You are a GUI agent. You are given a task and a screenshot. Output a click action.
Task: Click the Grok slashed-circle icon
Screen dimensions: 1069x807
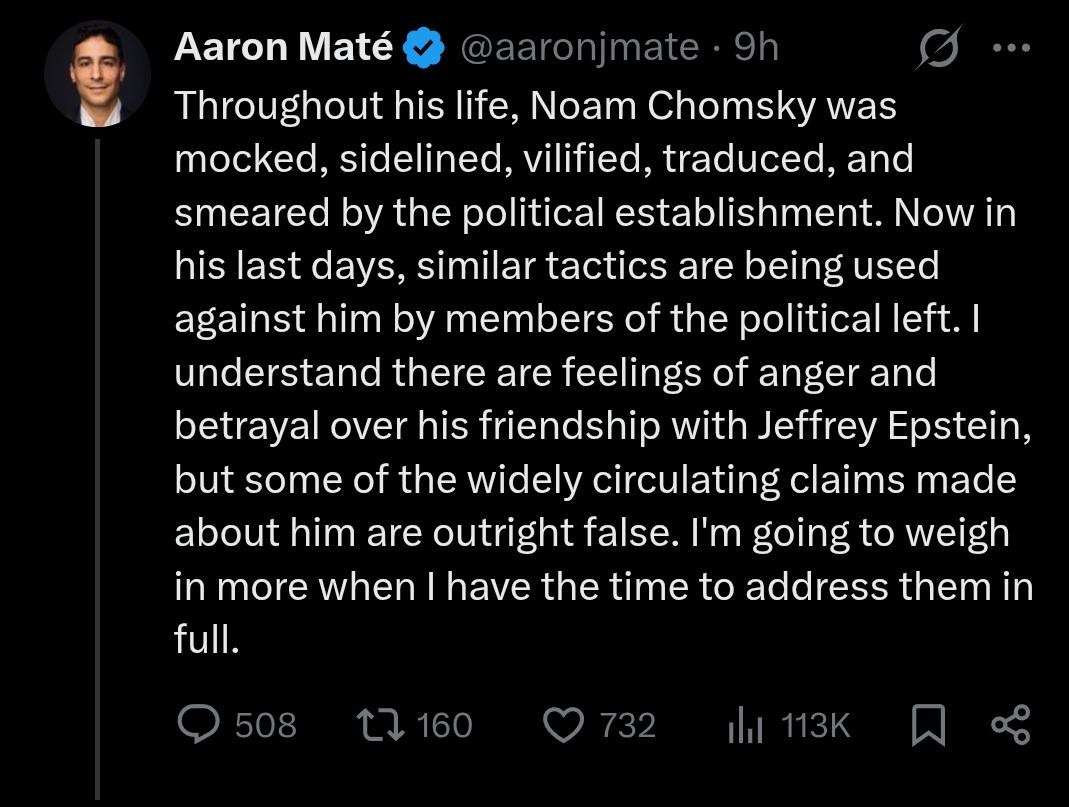click(937, 49)
